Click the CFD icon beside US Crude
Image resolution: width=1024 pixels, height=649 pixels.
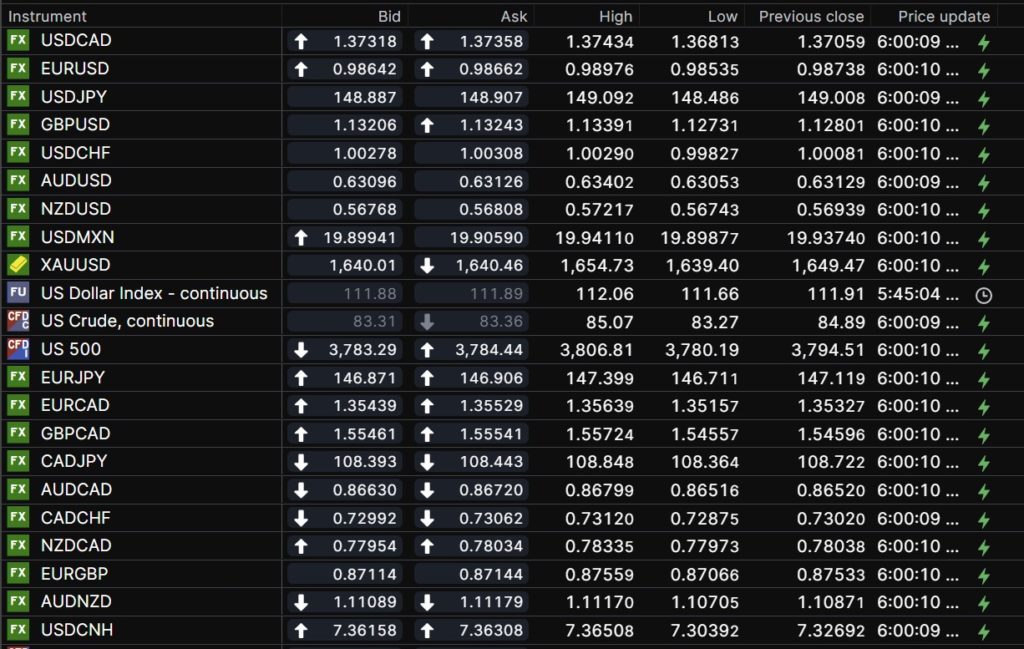[18, 321]
